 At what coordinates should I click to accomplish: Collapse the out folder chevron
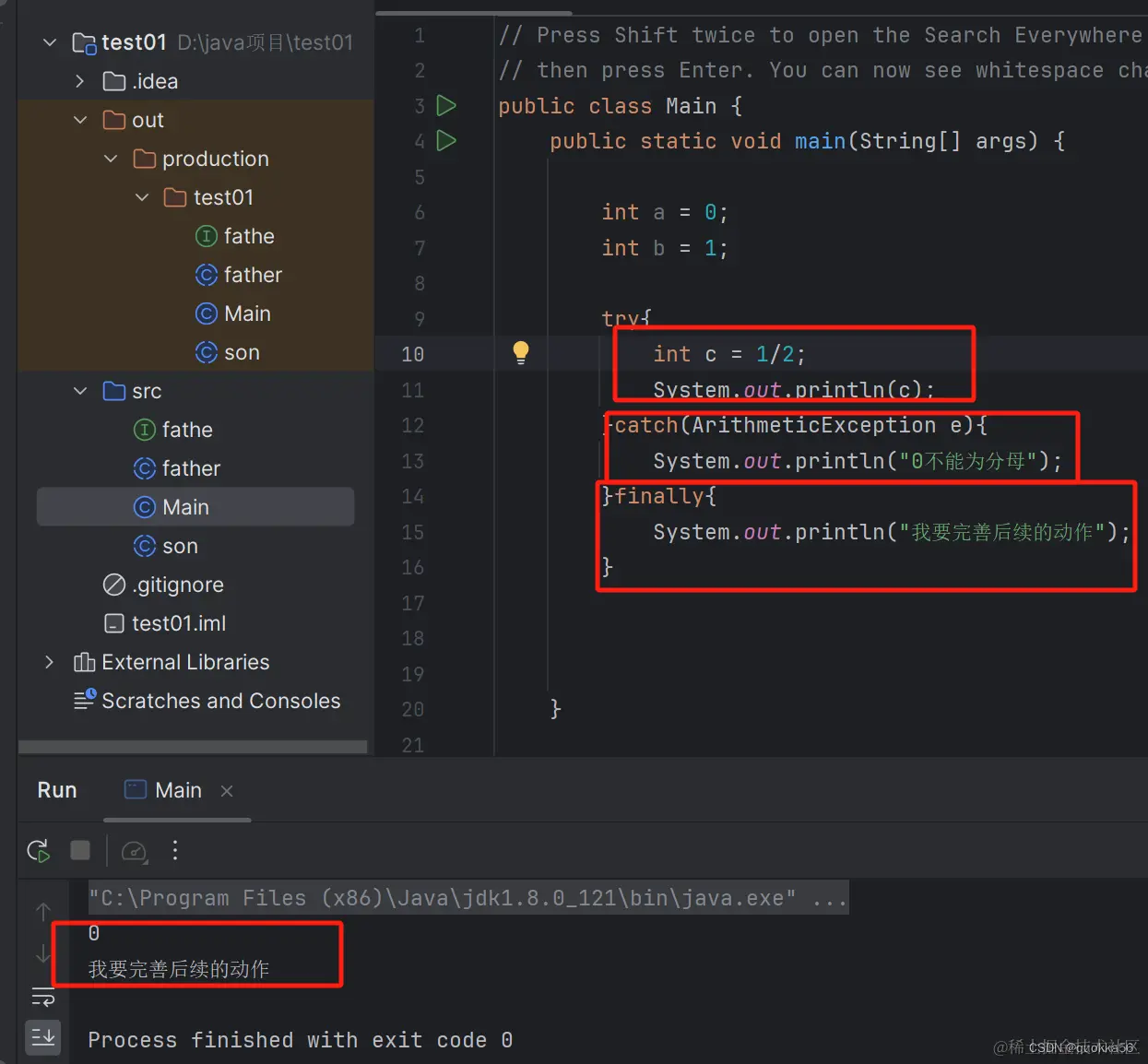tap(80, 120)
